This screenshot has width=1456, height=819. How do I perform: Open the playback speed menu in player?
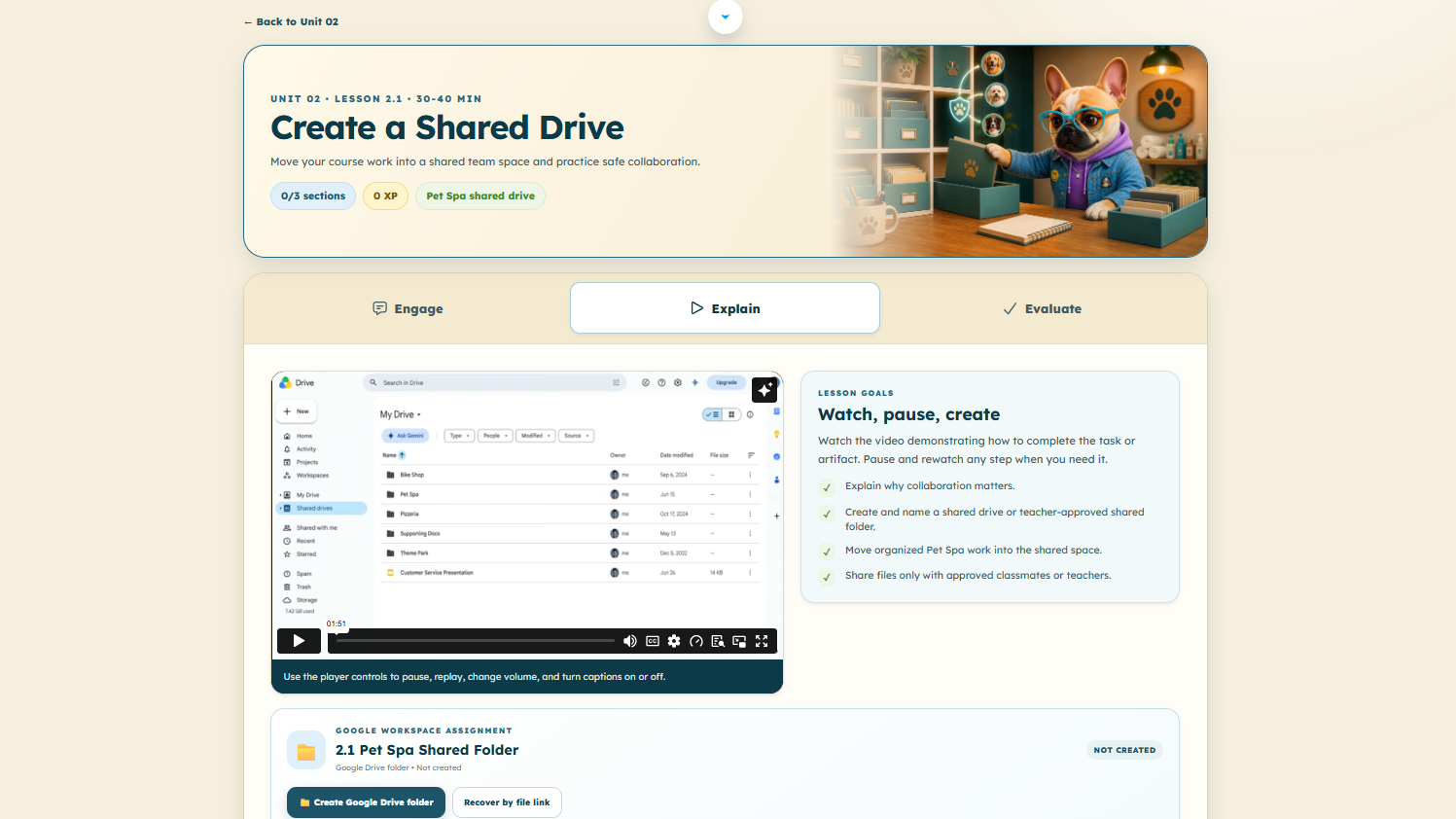(696, 641)
